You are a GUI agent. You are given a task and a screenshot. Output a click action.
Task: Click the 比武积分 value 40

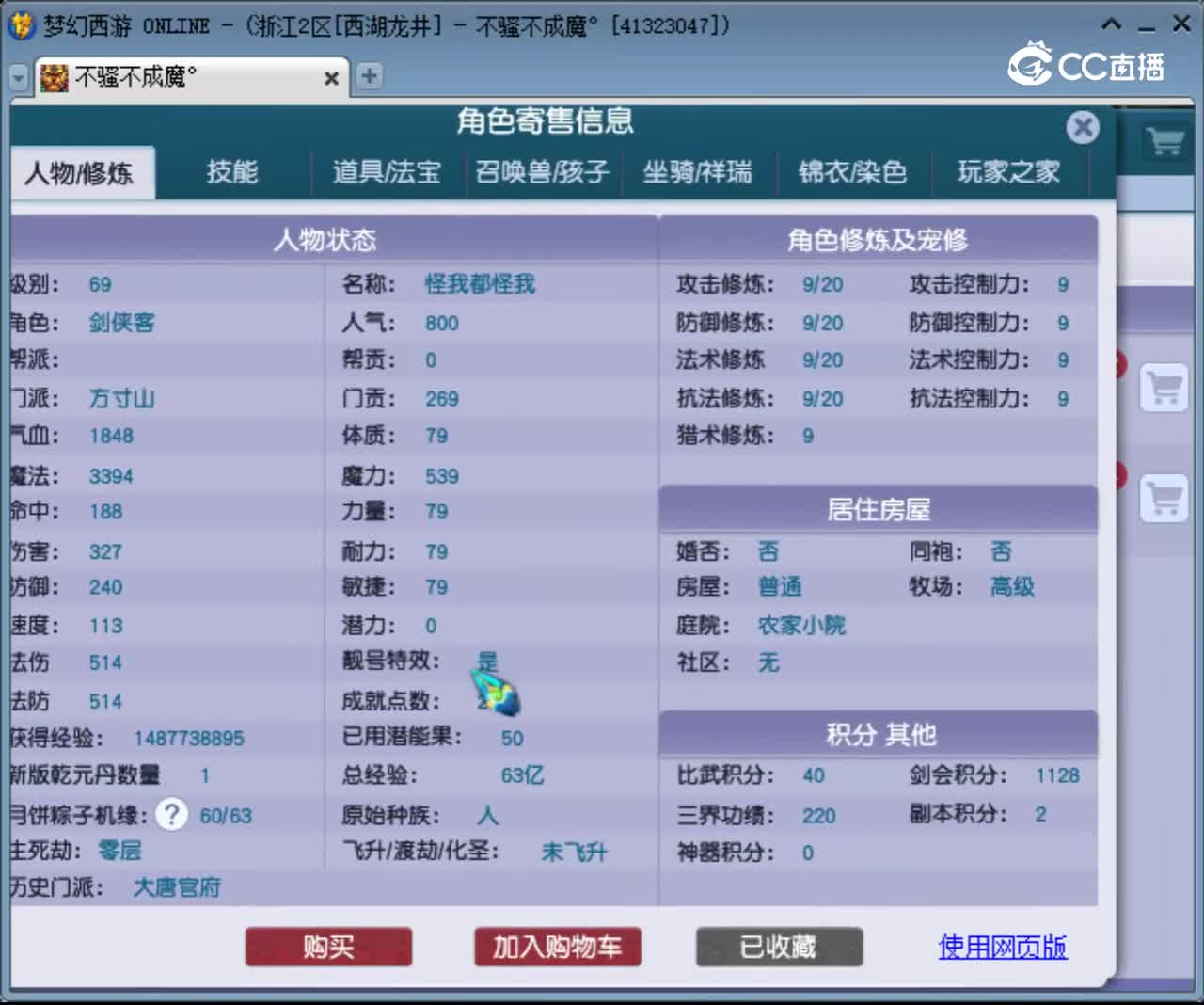[x=814, y=775]
